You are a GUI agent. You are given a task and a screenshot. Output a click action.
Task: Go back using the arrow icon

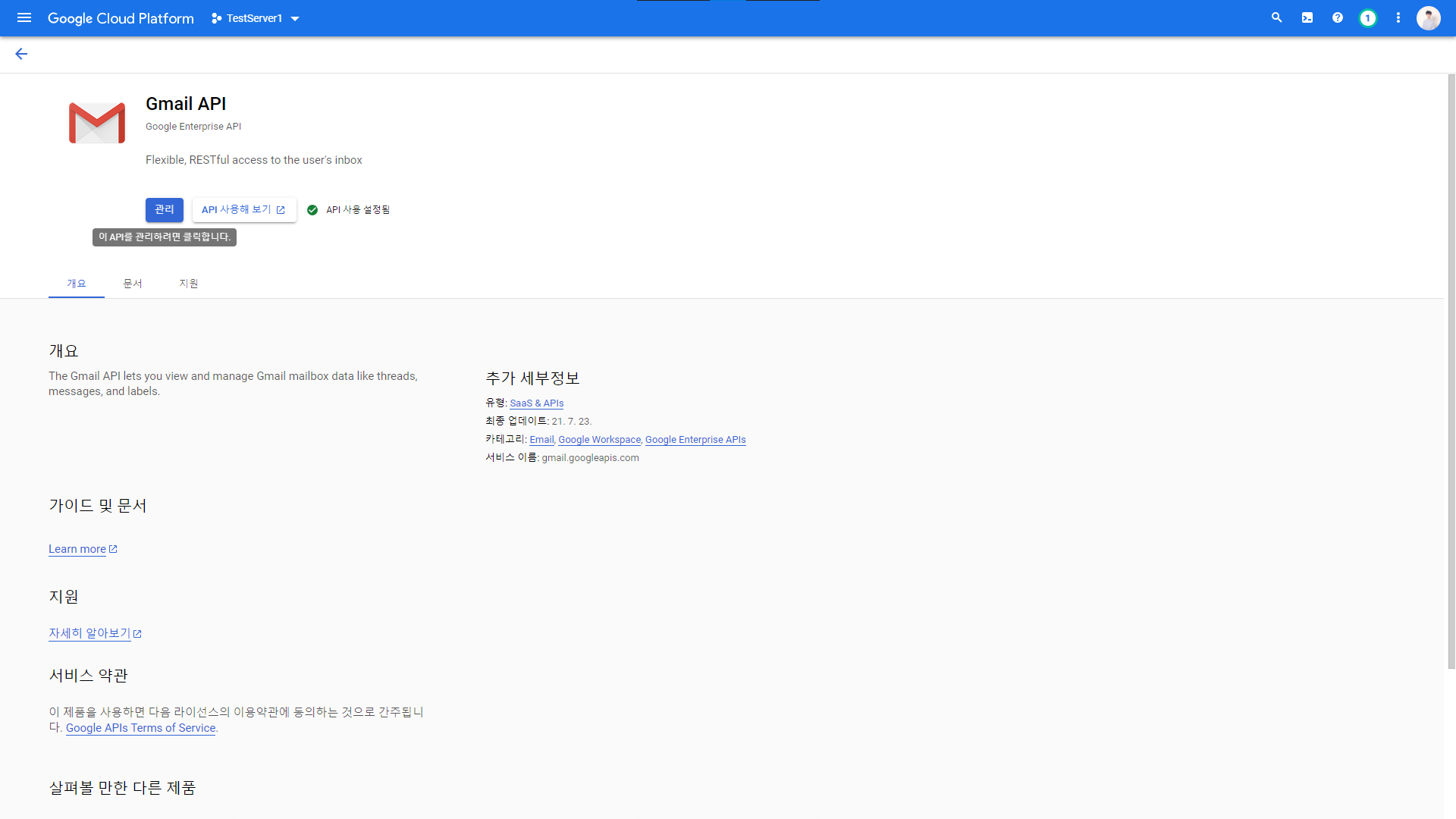(x=21, y=54)
